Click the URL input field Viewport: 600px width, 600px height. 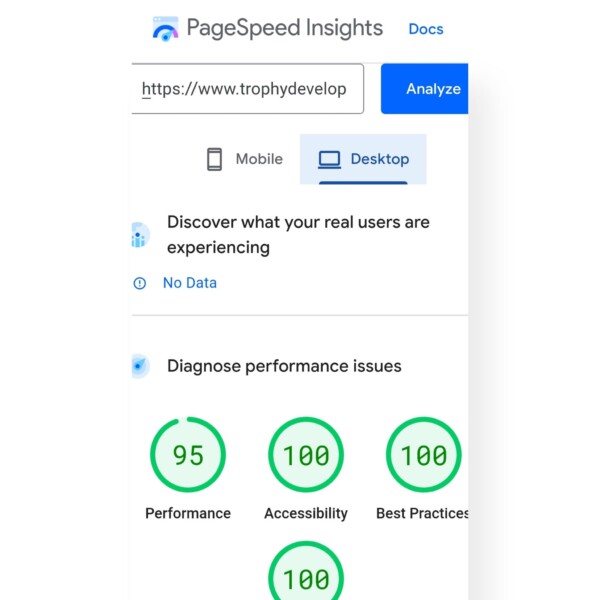(x=247, y=88)
